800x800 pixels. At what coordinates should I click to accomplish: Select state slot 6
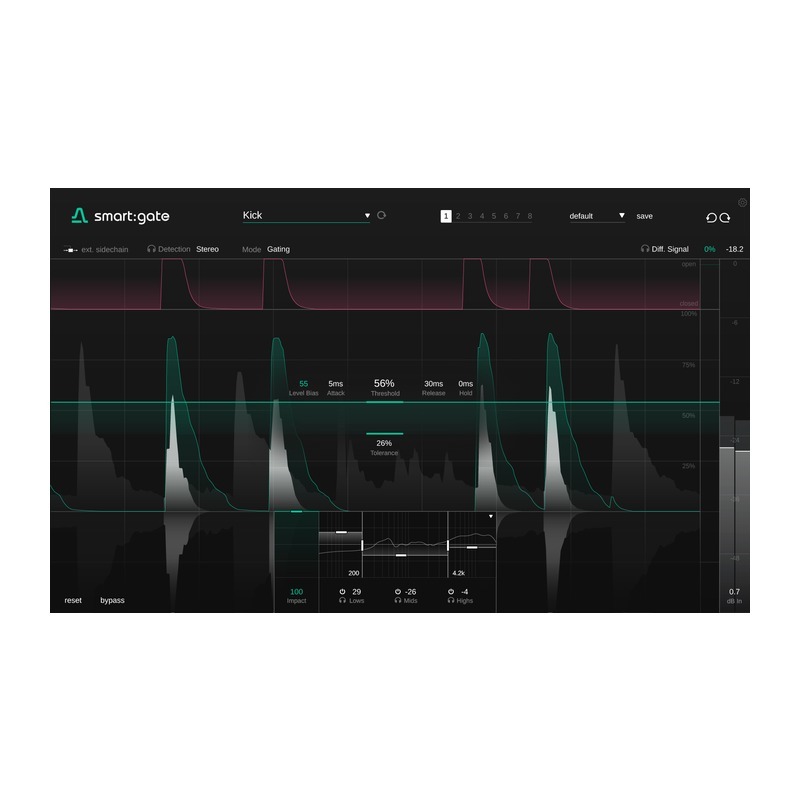506,216
